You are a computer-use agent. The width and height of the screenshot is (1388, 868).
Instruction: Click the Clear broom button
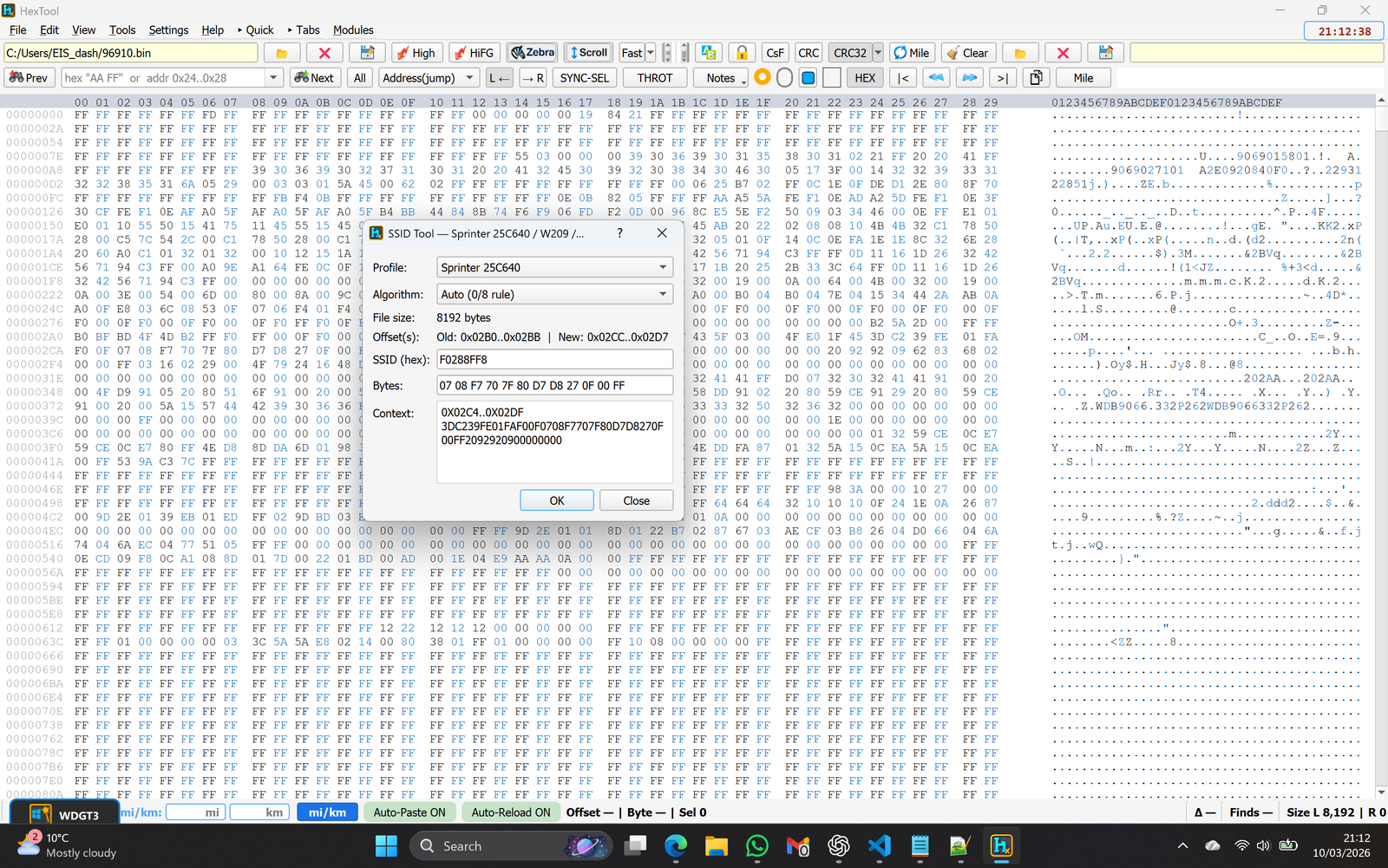coord(967,53)
